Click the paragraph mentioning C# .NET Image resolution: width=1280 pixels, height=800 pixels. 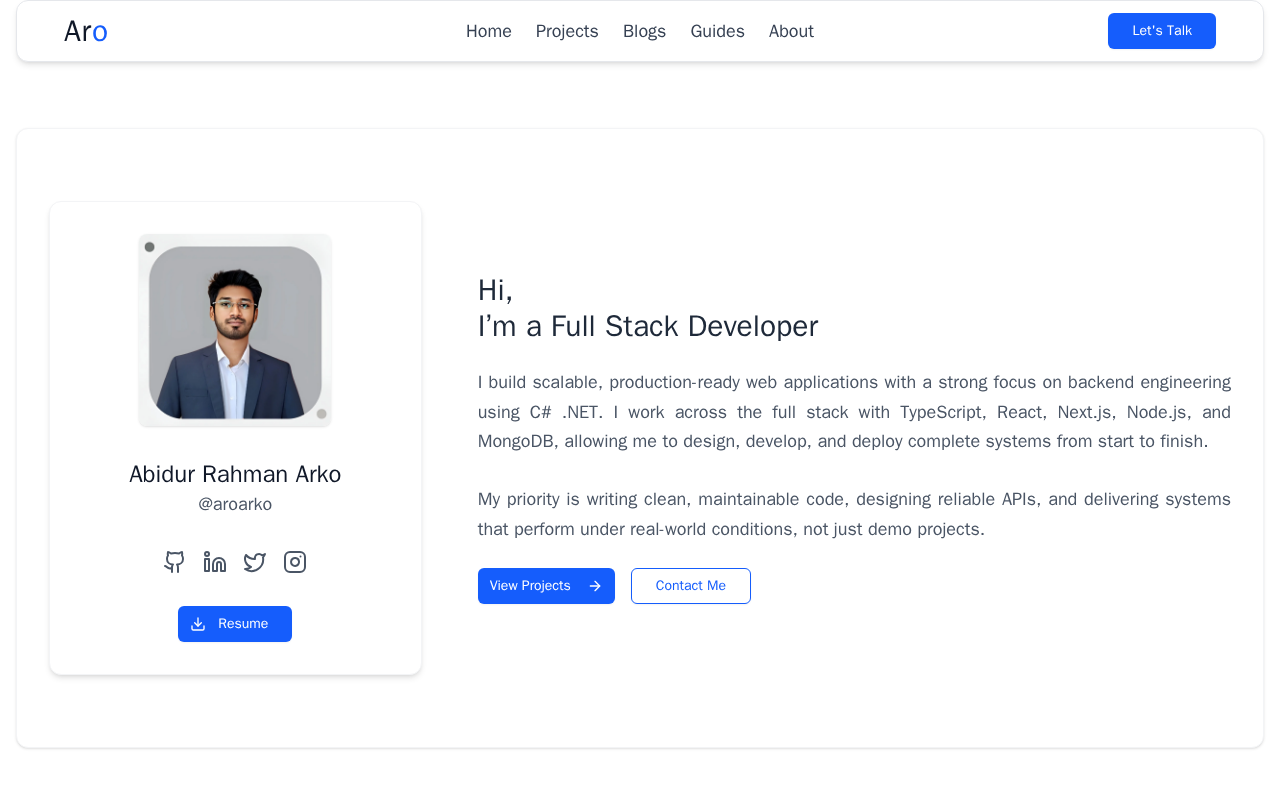tap(854, 412)
